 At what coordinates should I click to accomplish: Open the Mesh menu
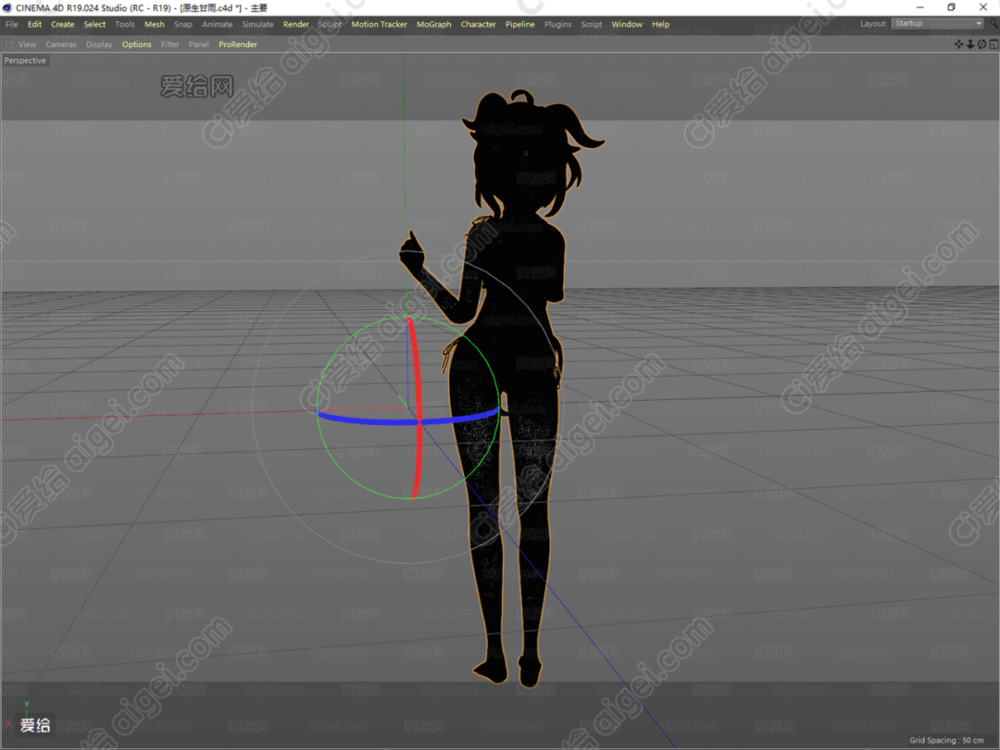tap(154, 24)
